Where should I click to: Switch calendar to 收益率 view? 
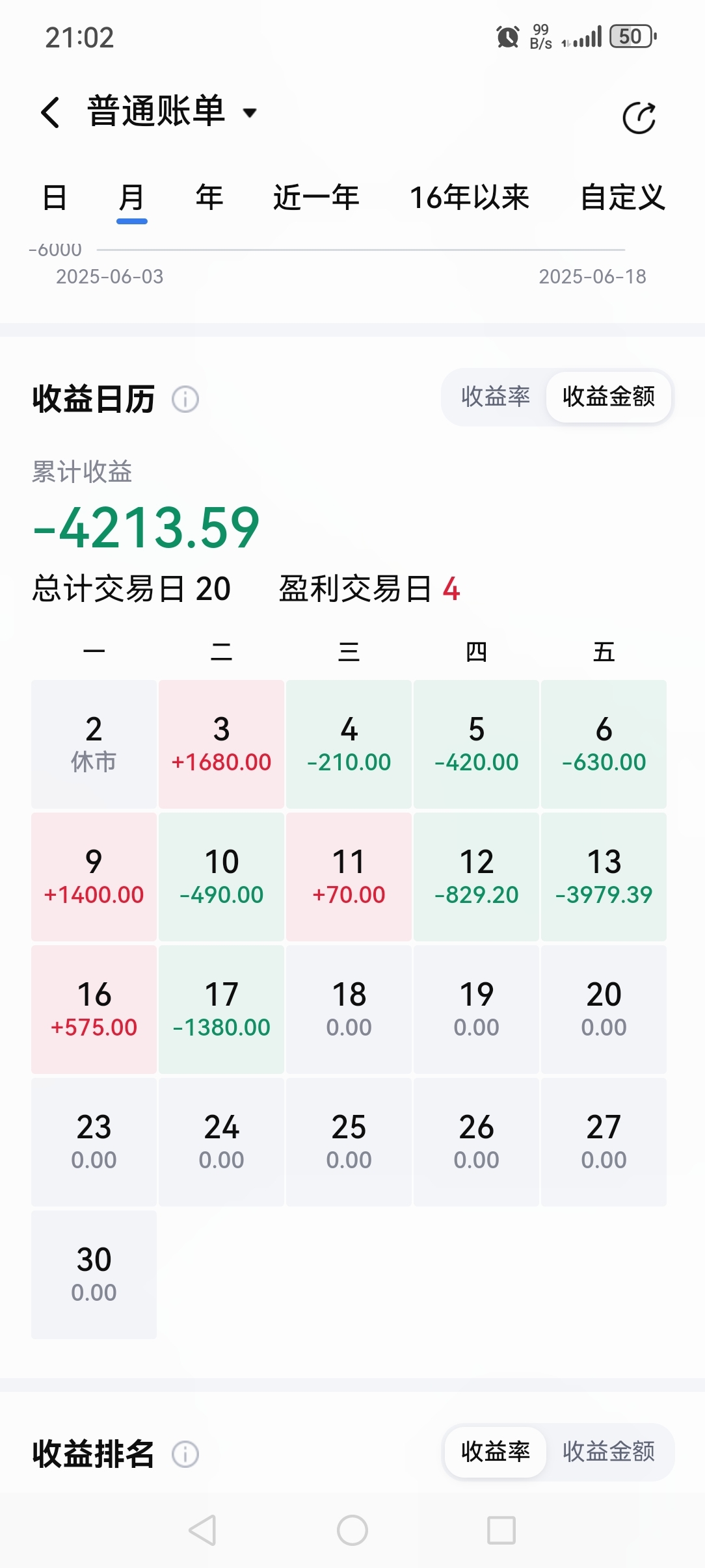[x=496, y=397]
